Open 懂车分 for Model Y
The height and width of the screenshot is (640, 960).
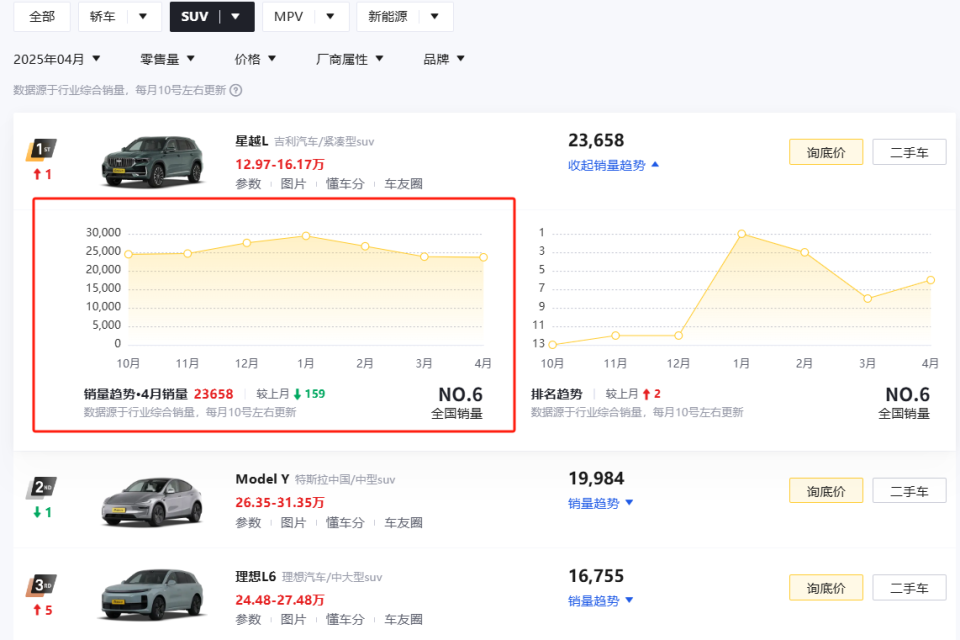[345, 522]
